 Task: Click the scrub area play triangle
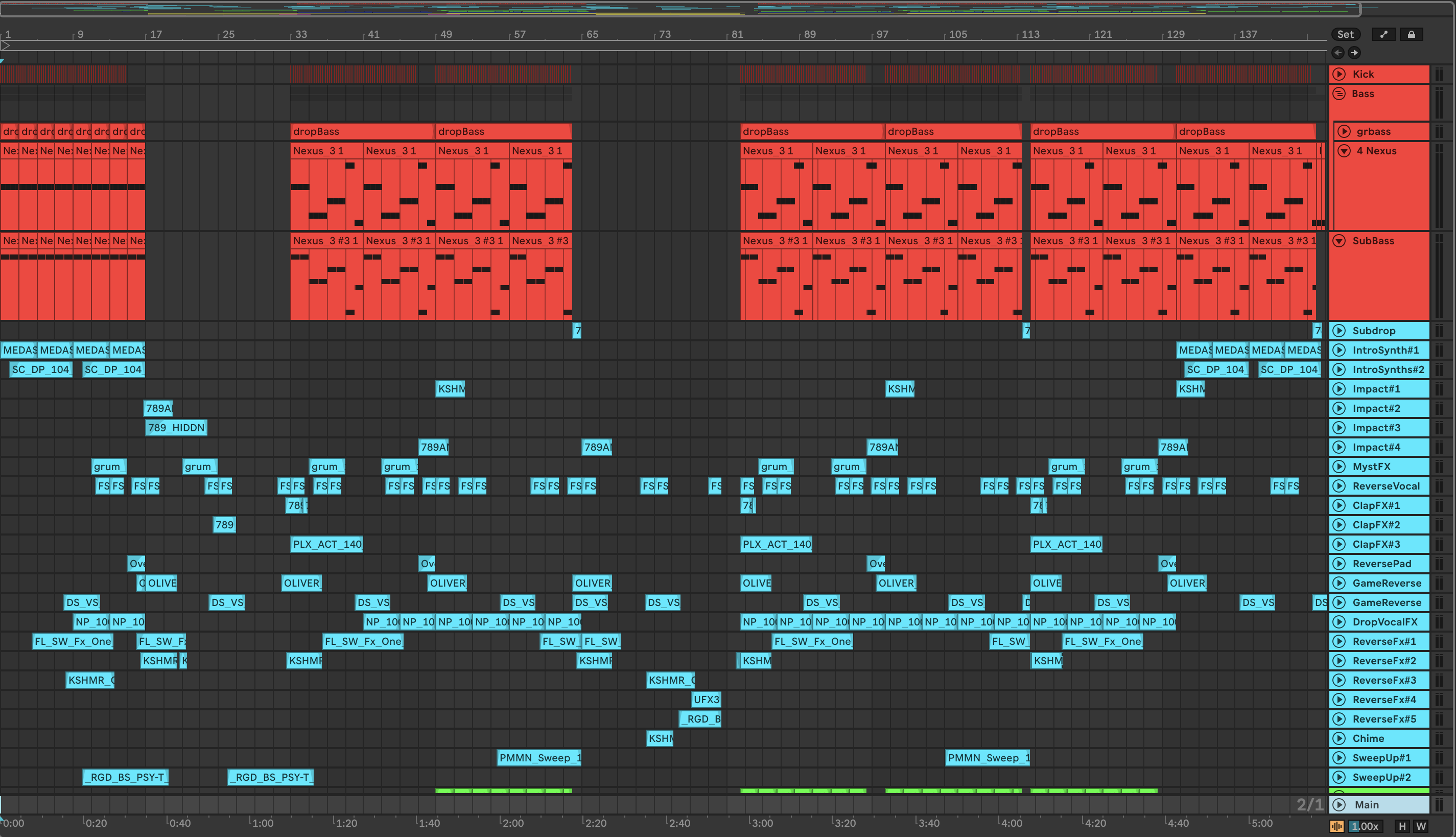5,45
